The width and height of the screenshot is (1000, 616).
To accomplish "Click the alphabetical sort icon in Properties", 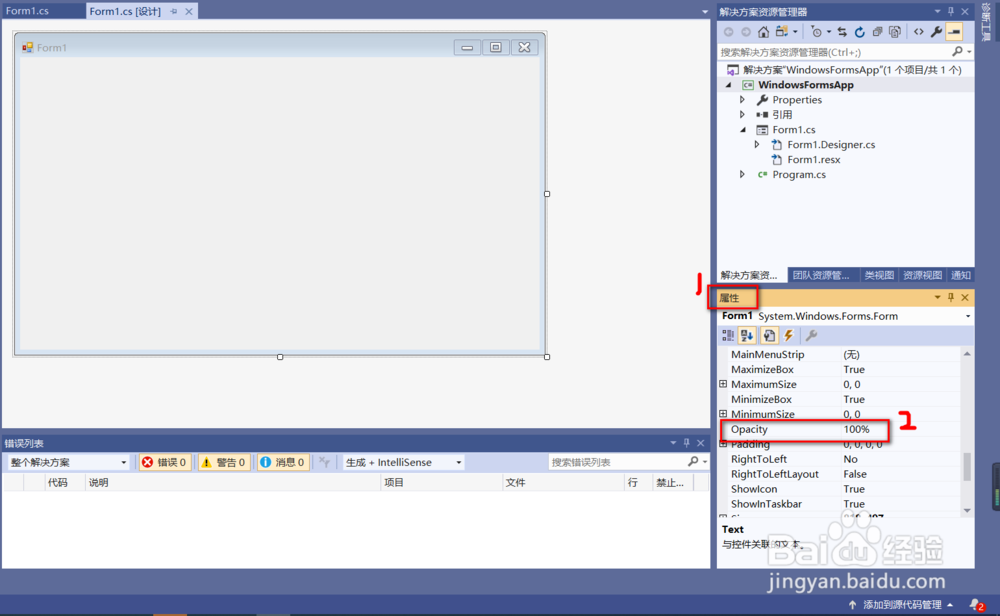I will (x=747, y=335).
